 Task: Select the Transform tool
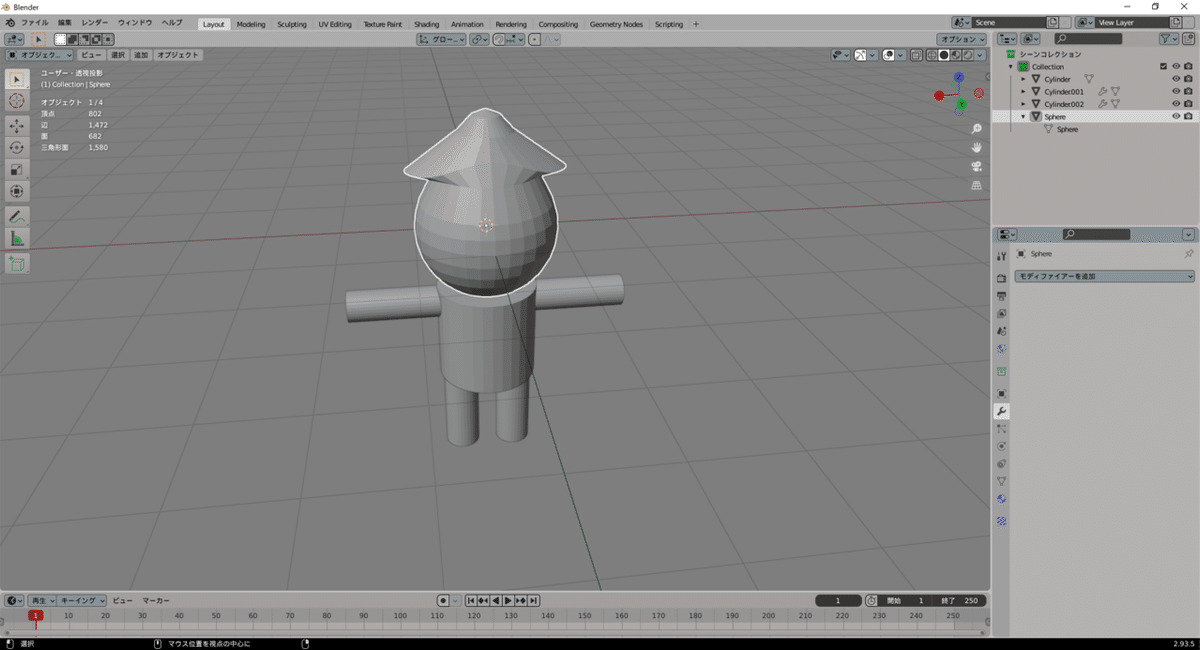click(x=17, y=191)
